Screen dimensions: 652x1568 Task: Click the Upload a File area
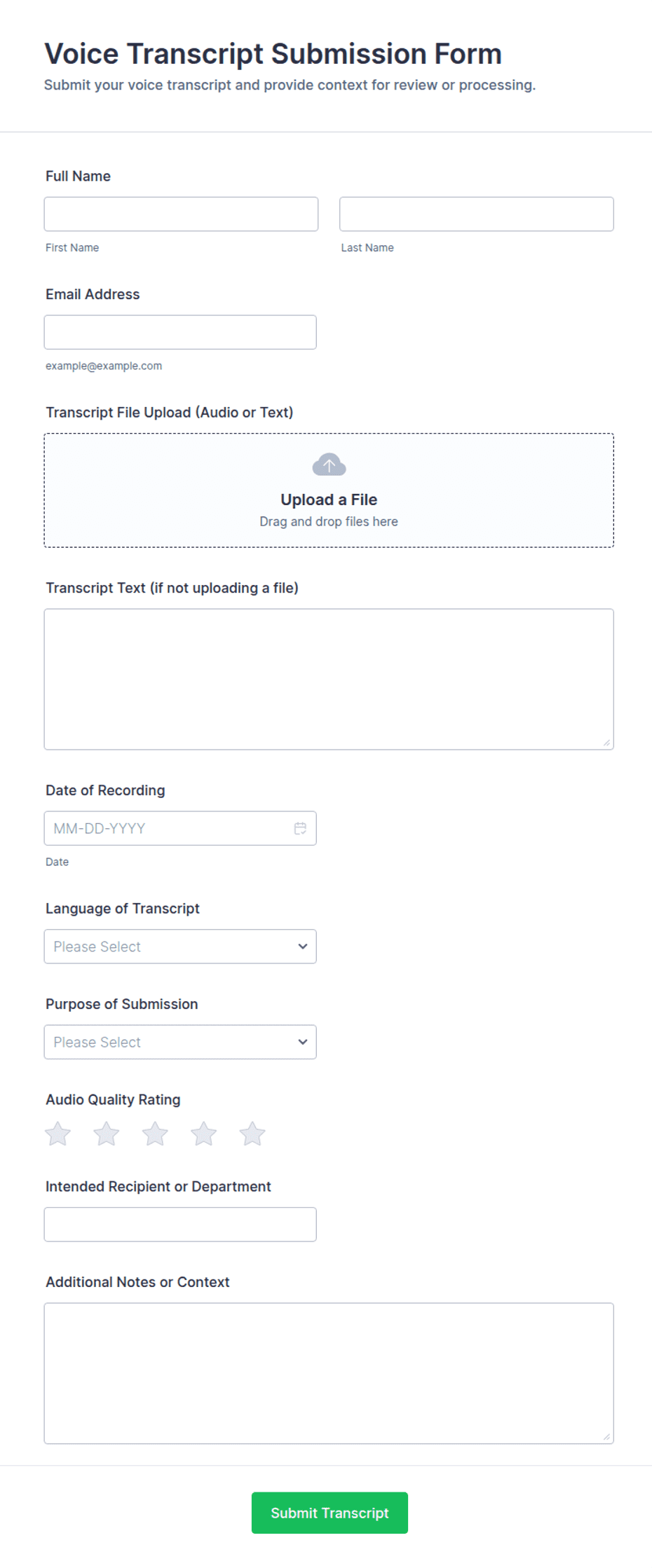click(x=329, y=490)
